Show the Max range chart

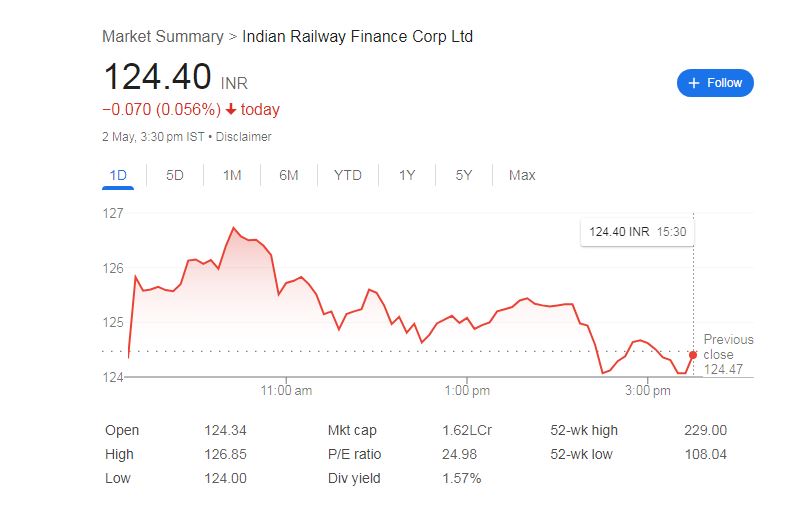tap(522, 176)
